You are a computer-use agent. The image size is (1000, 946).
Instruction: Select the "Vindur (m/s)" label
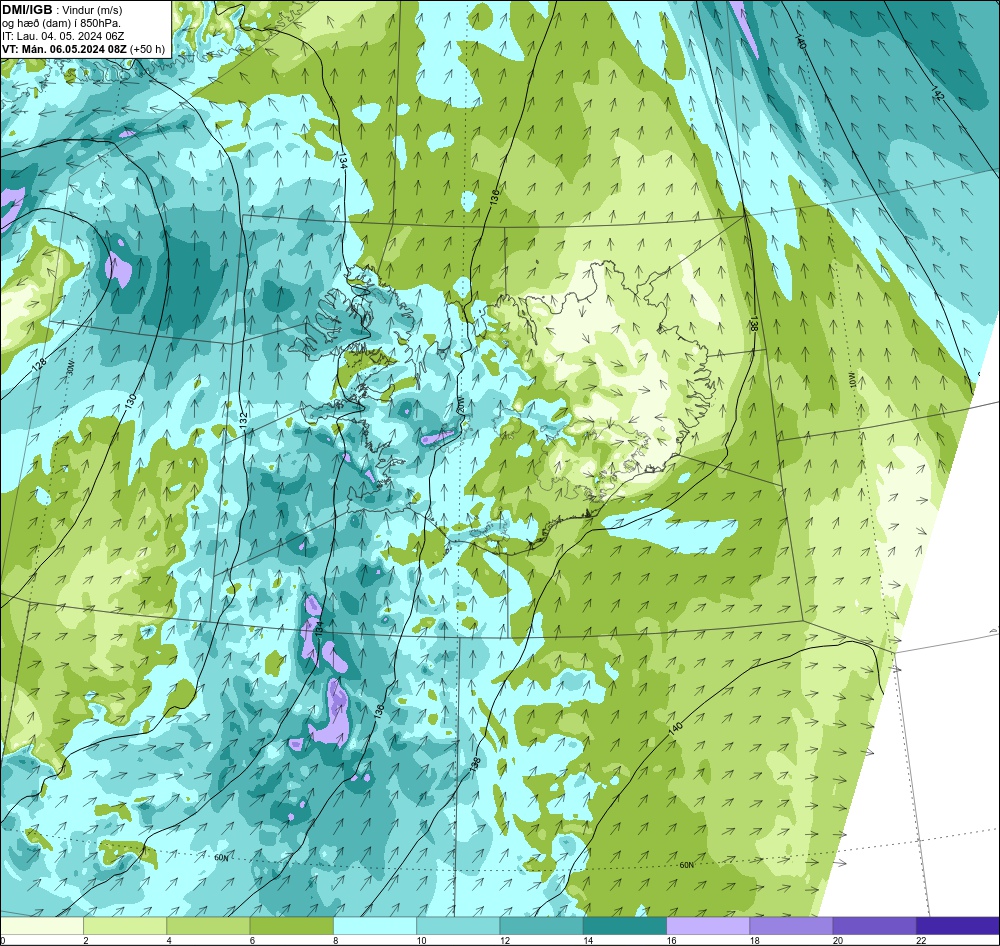(x=92, y=10)
